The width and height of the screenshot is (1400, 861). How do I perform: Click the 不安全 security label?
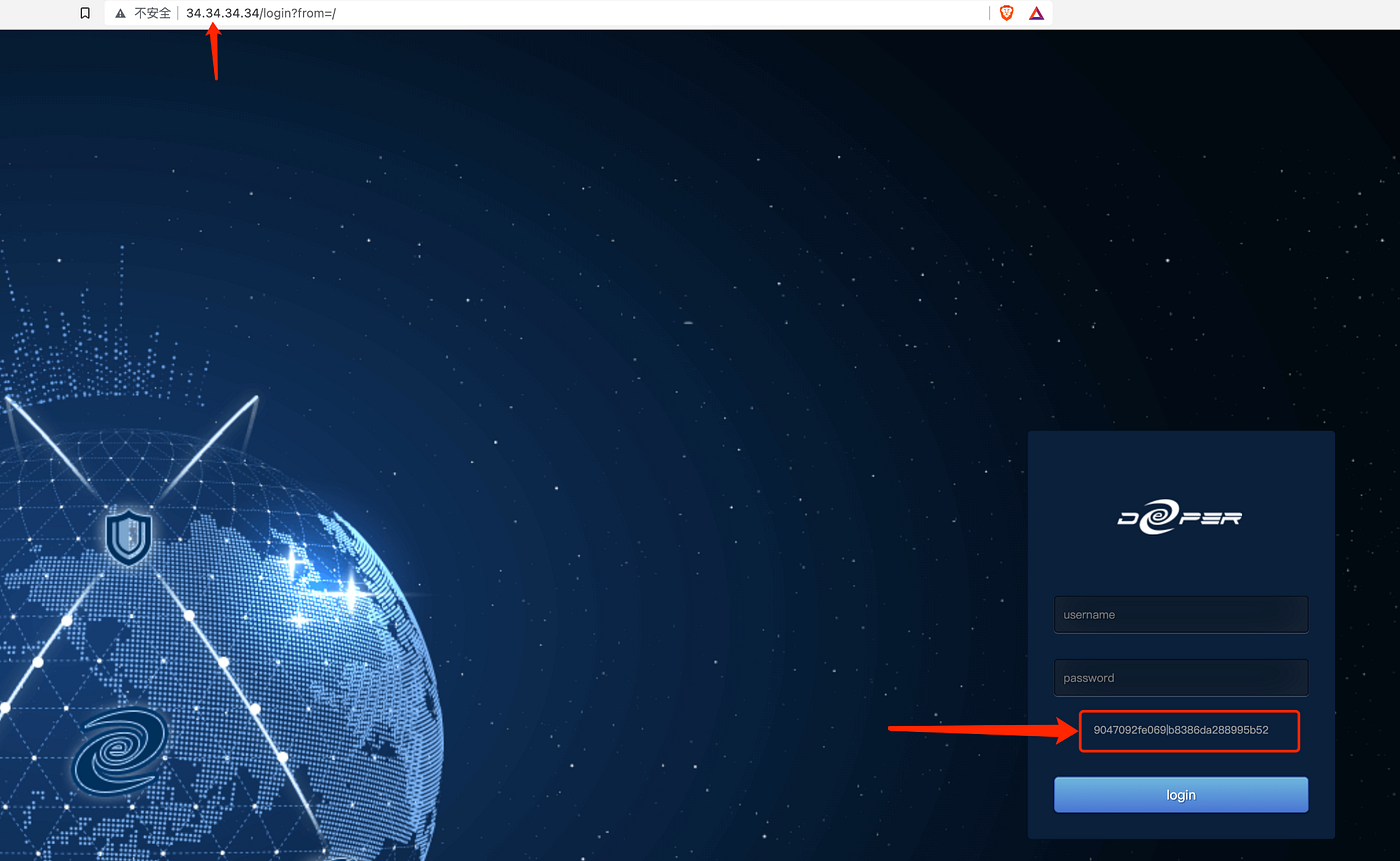coord(153,14)
